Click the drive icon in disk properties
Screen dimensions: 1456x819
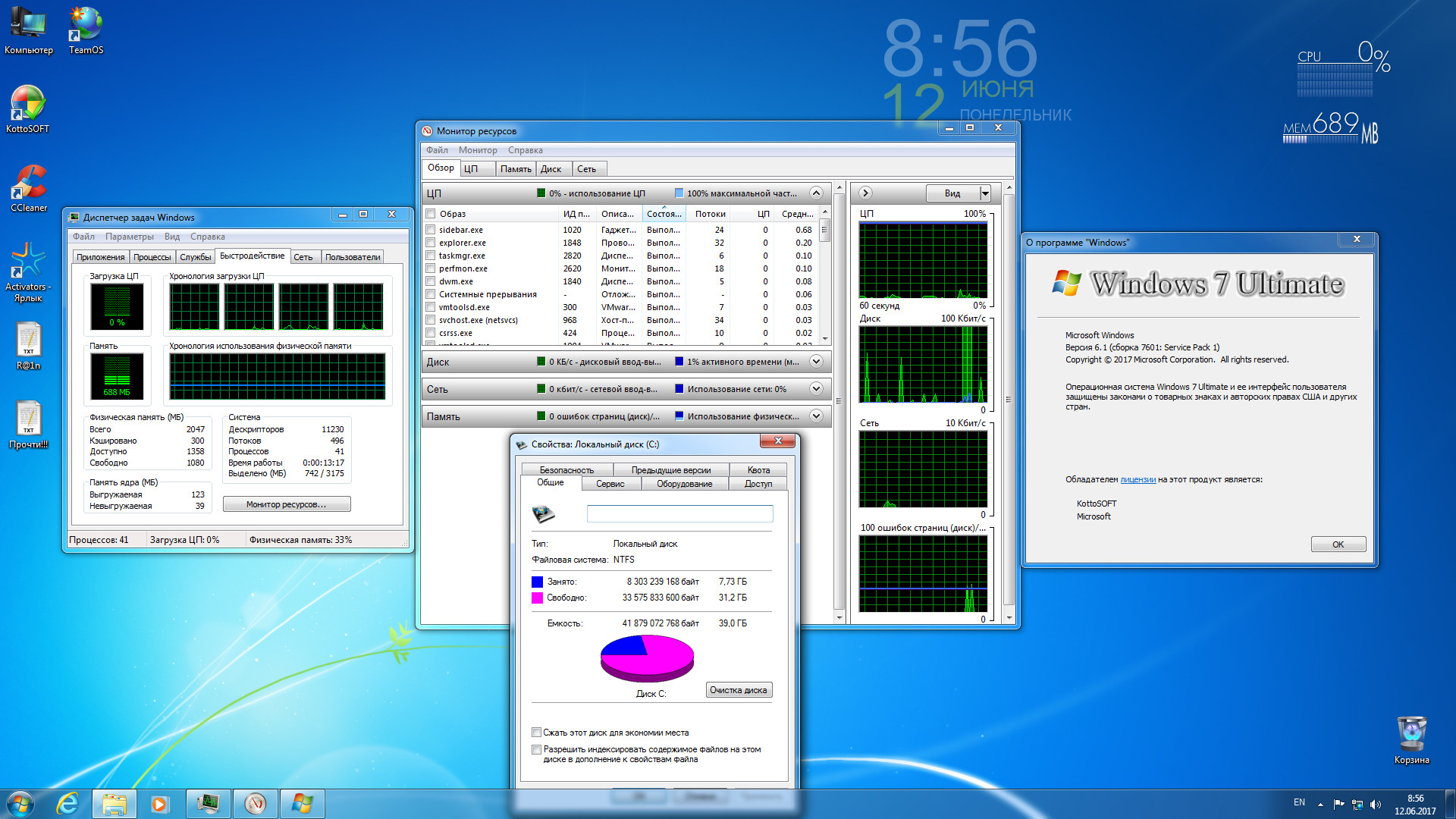click(x=544, y=514)
